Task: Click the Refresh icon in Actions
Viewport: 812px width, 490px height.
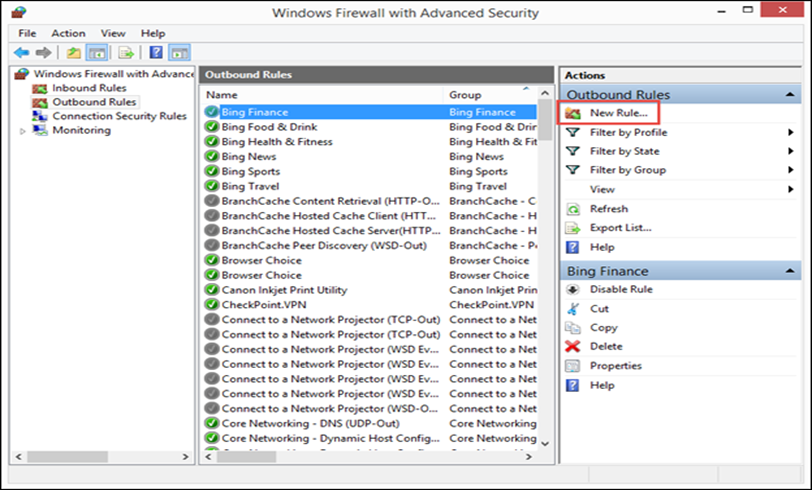Action: point(573,209)
